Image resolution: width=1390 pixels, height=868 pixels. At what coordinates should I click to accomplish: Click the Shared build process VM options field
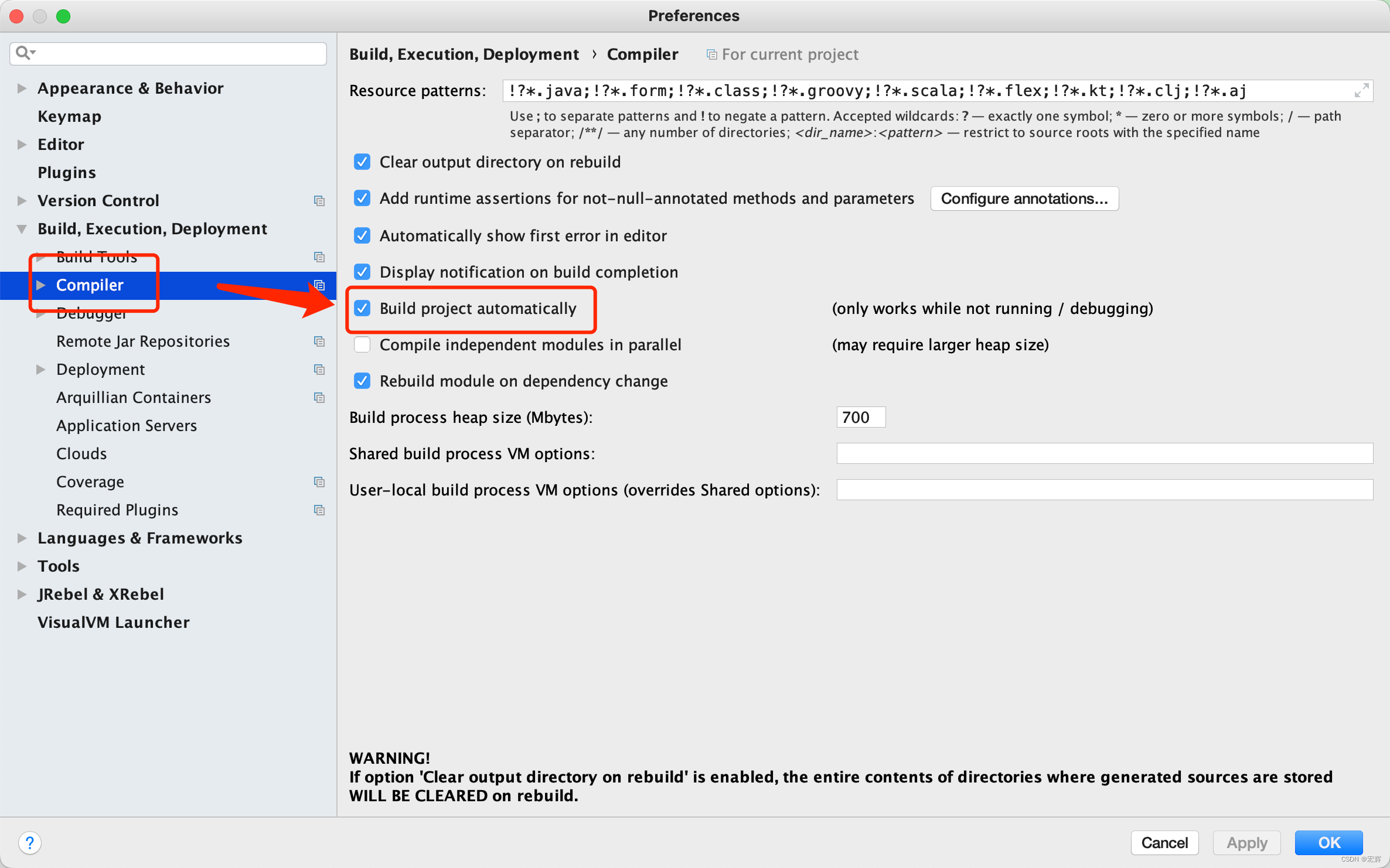click(x=1105, y=453)
